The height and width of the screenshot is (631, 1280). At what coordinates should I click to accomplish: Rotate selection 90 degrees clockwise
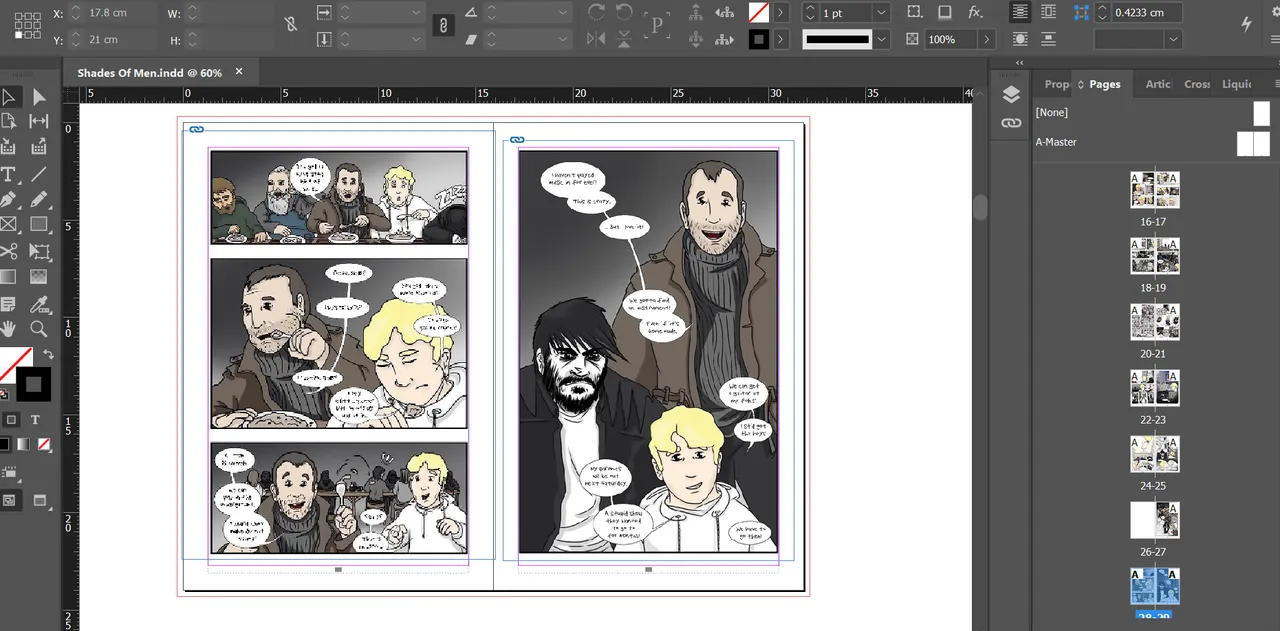[x=596, y=13]
